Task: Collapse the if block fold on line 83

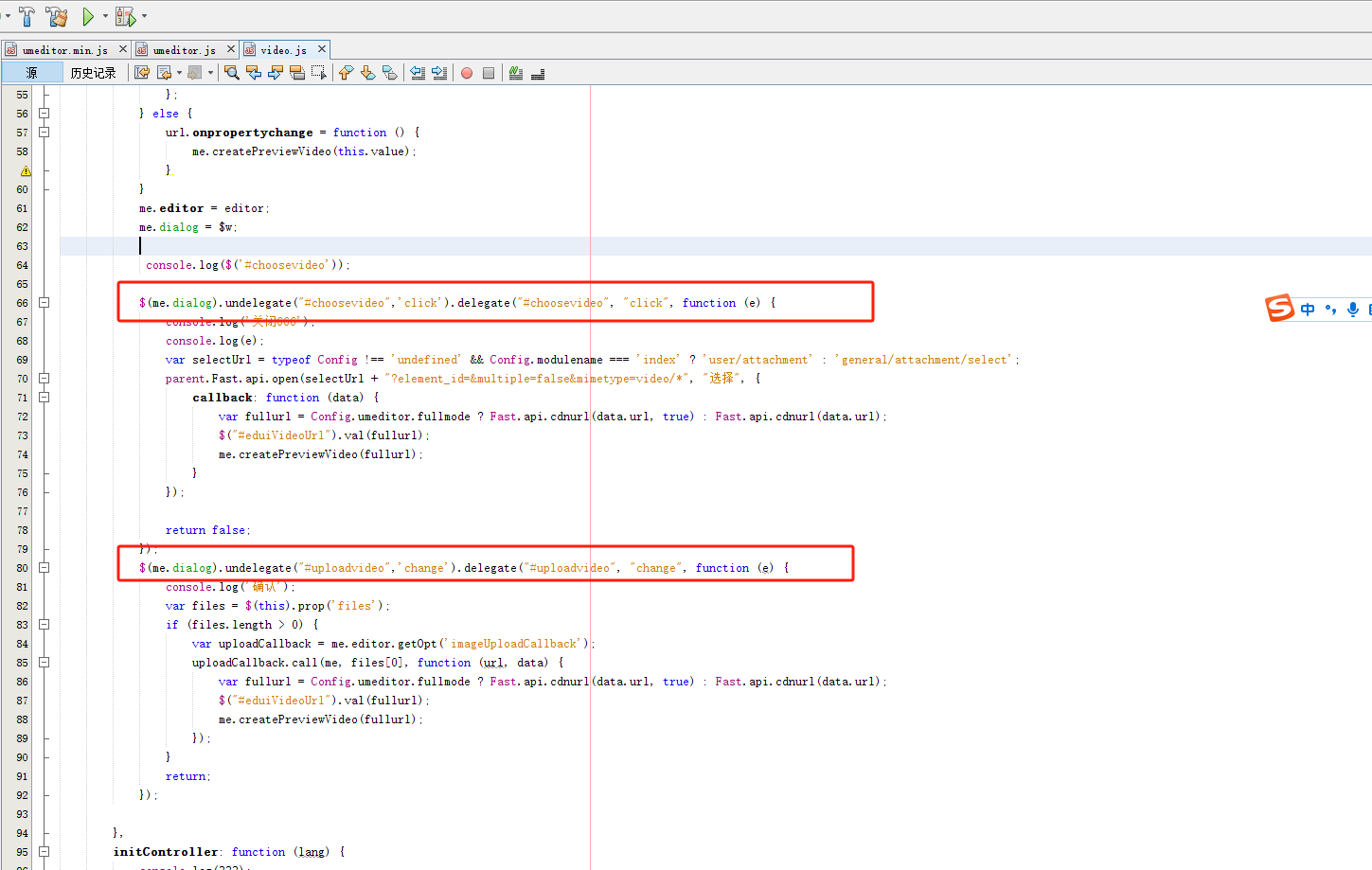Action: coord(44,625)
